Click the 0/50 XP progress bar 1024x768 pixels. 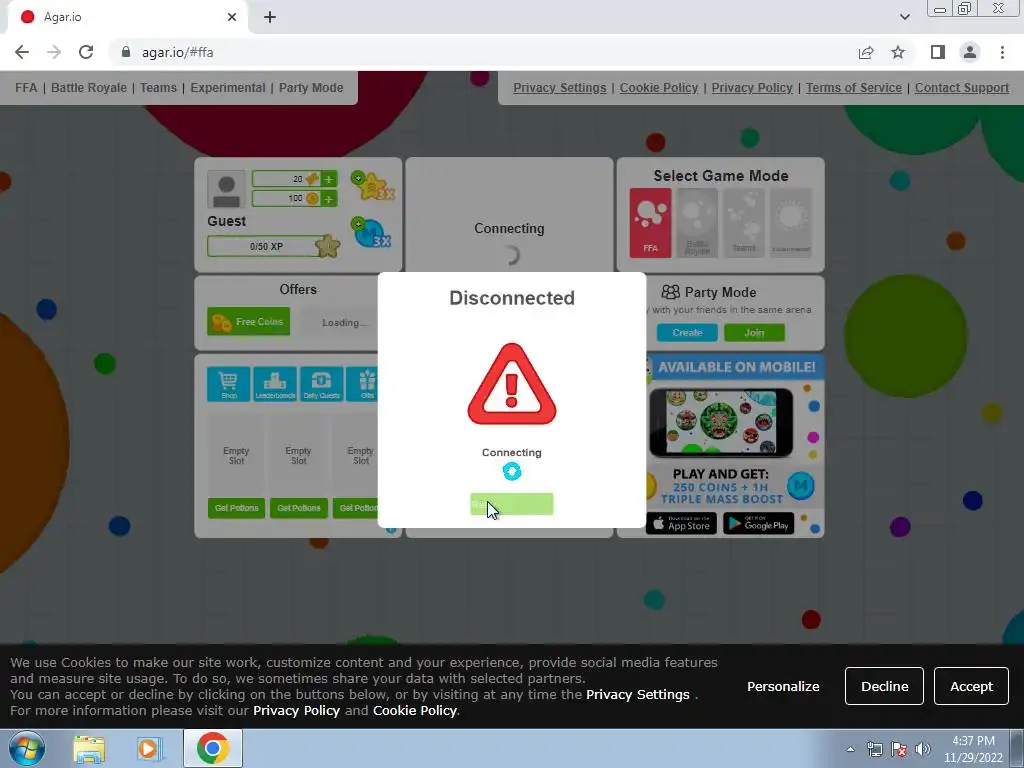tap(266, 246)
